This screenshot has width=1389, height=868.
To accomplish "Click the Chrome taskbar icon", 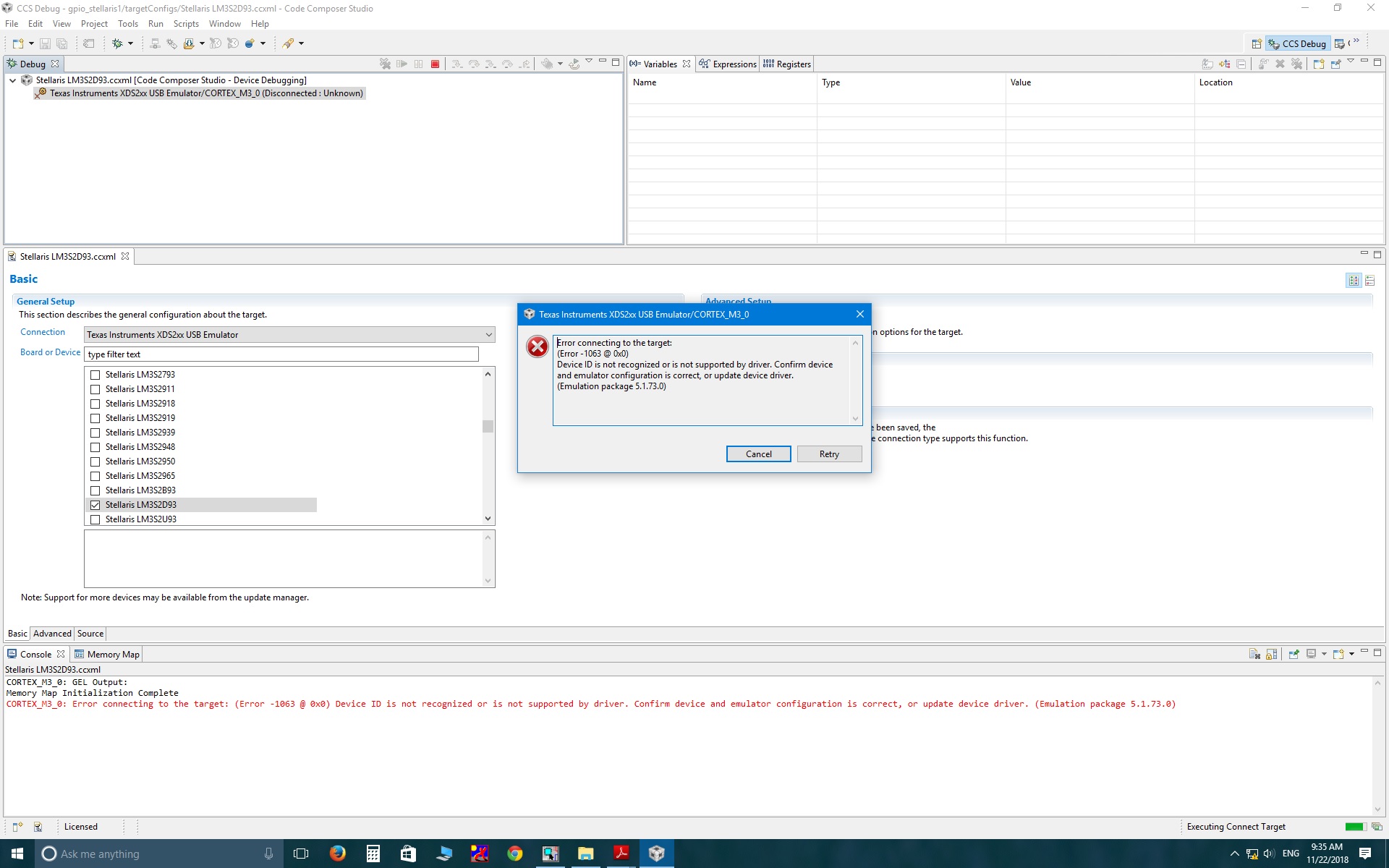I will tap(514, 854).
